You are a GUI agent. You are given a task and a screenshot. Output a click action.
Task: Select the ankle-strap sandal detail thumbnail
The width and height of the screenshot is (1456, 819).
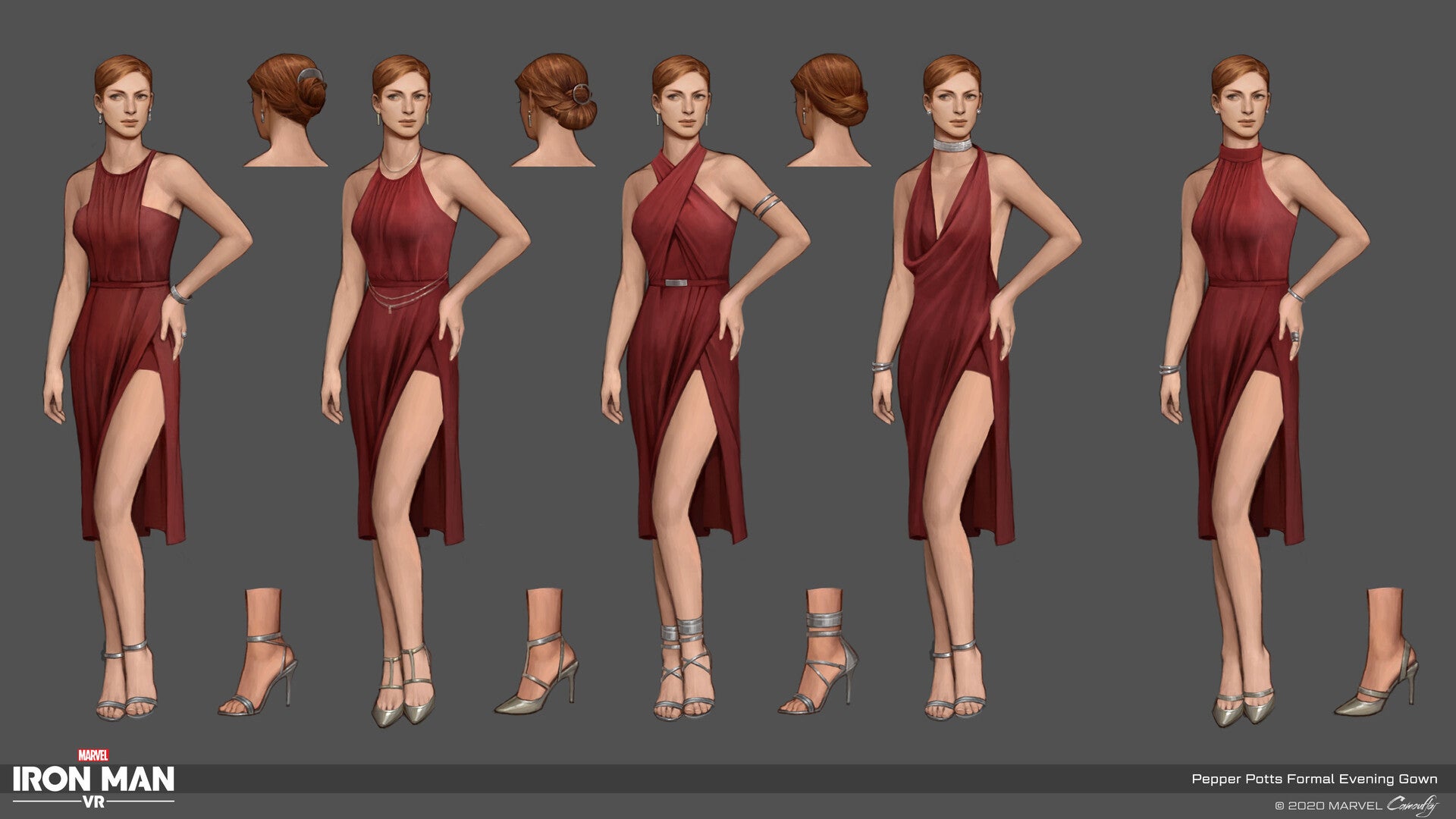point(259,652)
